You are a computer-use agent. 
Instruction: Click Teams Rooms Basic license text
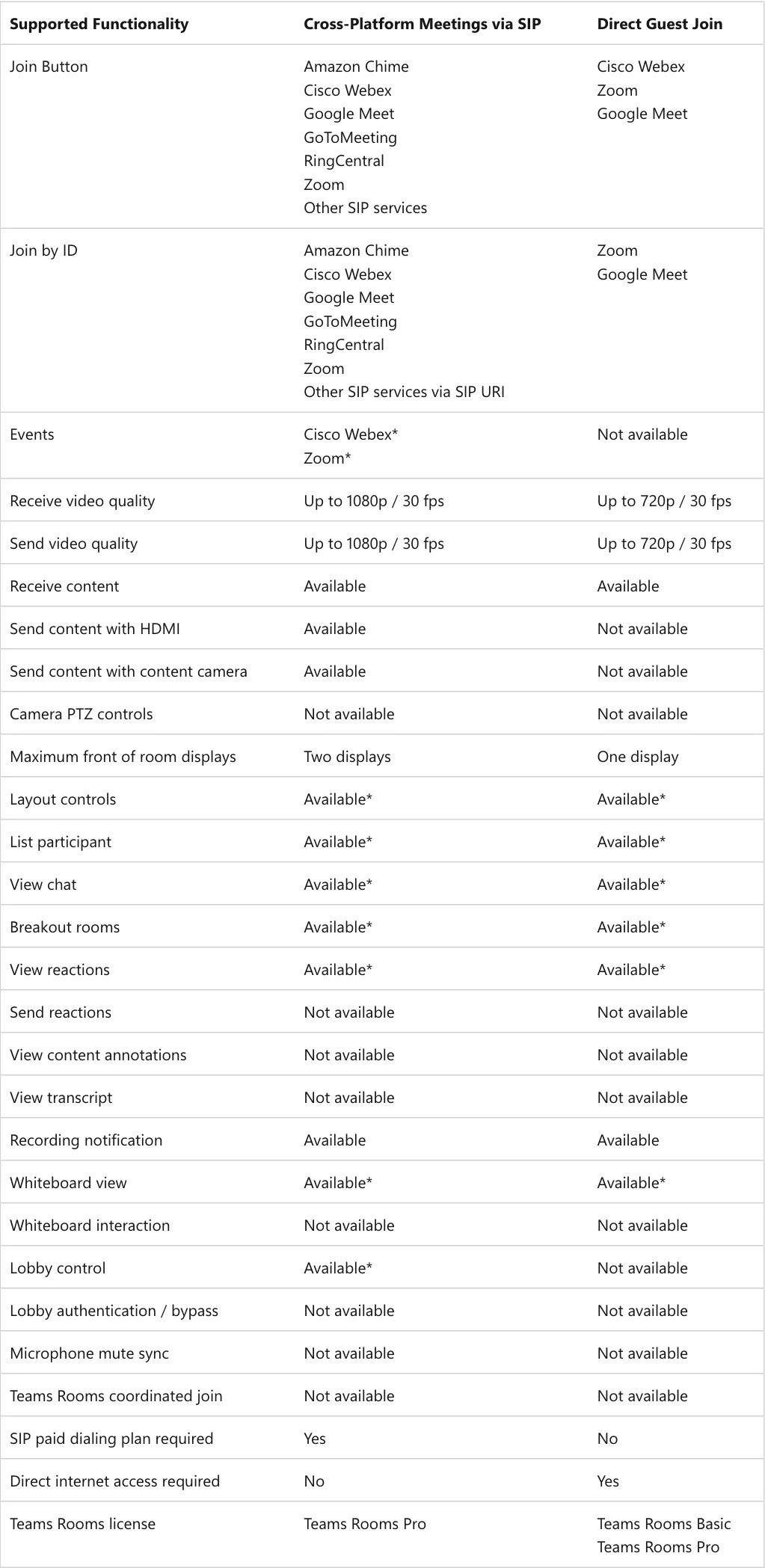click(664, 1524)
